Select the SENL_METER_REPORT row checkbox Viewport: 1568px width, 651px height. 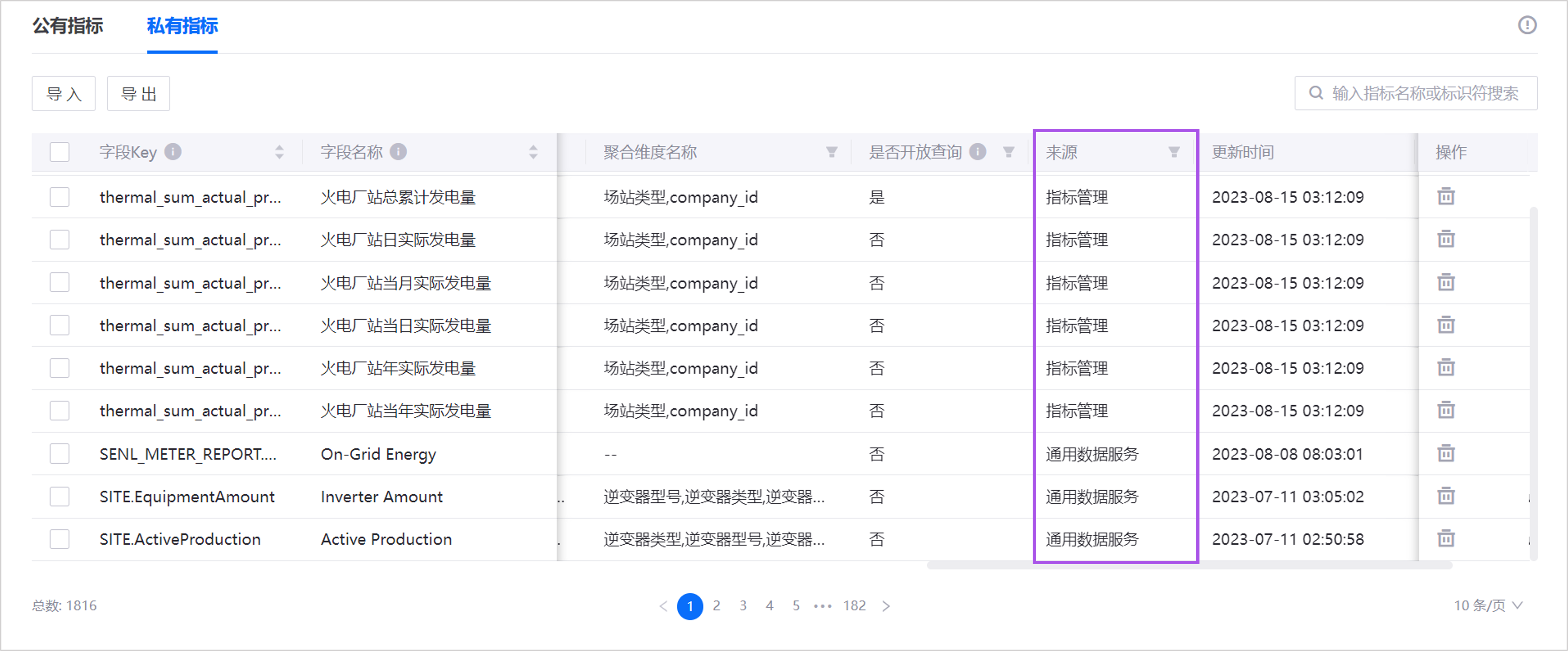point(60,453)
